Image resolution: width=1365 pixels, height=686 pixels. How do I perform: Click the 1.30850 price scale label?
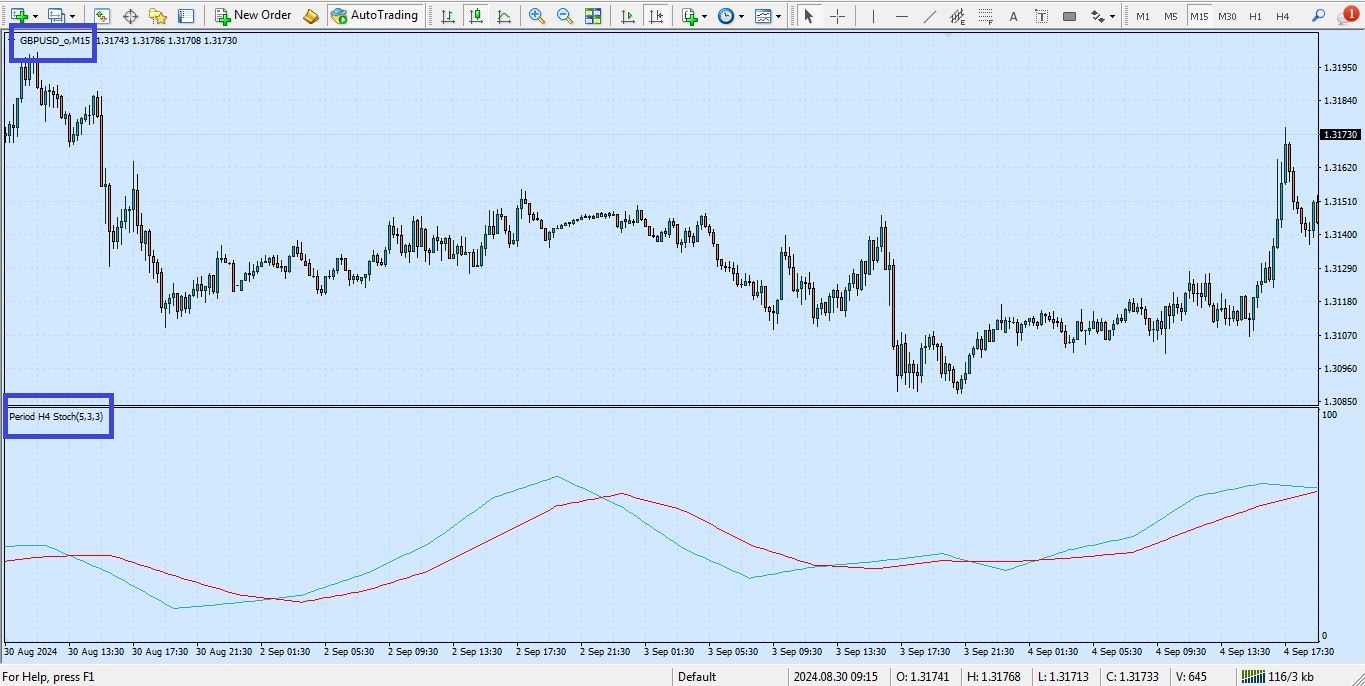1339,402
